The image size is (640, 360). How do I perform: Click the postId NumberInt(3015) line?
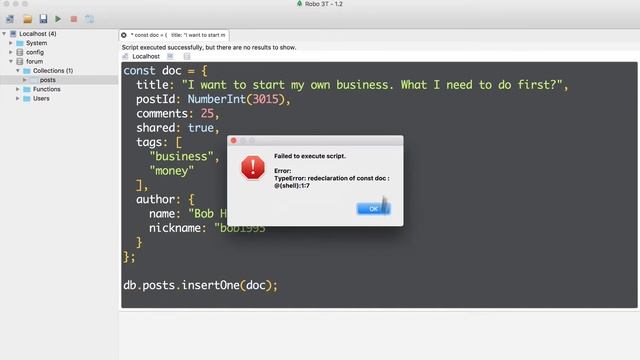[213, 99]
